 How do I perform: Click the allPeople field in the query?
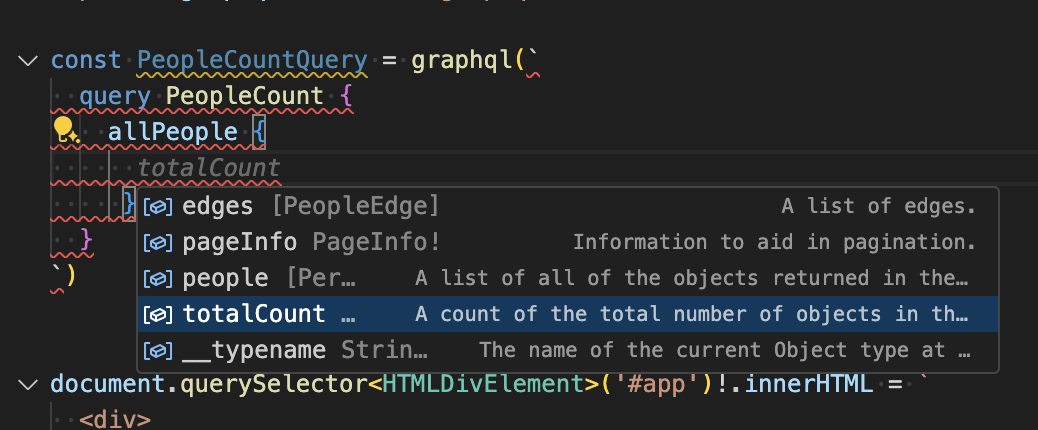[x=172, y=132]
